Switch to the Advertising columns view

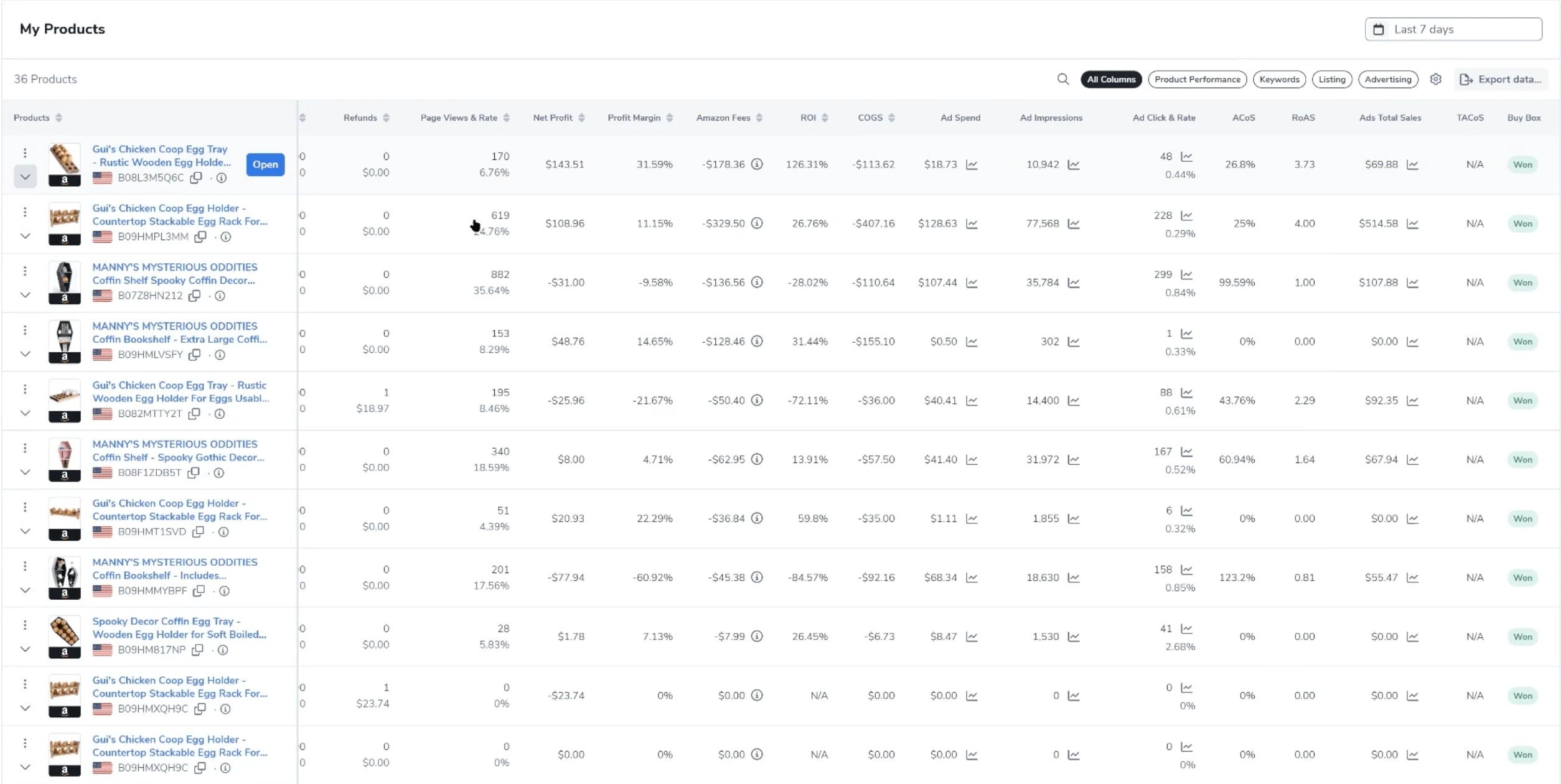tap(1389, 79)
